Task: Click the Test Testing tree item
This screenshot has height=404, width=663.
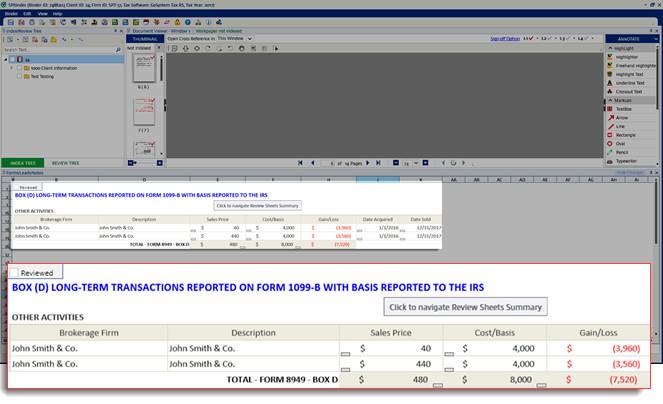Action: point(42,77)
